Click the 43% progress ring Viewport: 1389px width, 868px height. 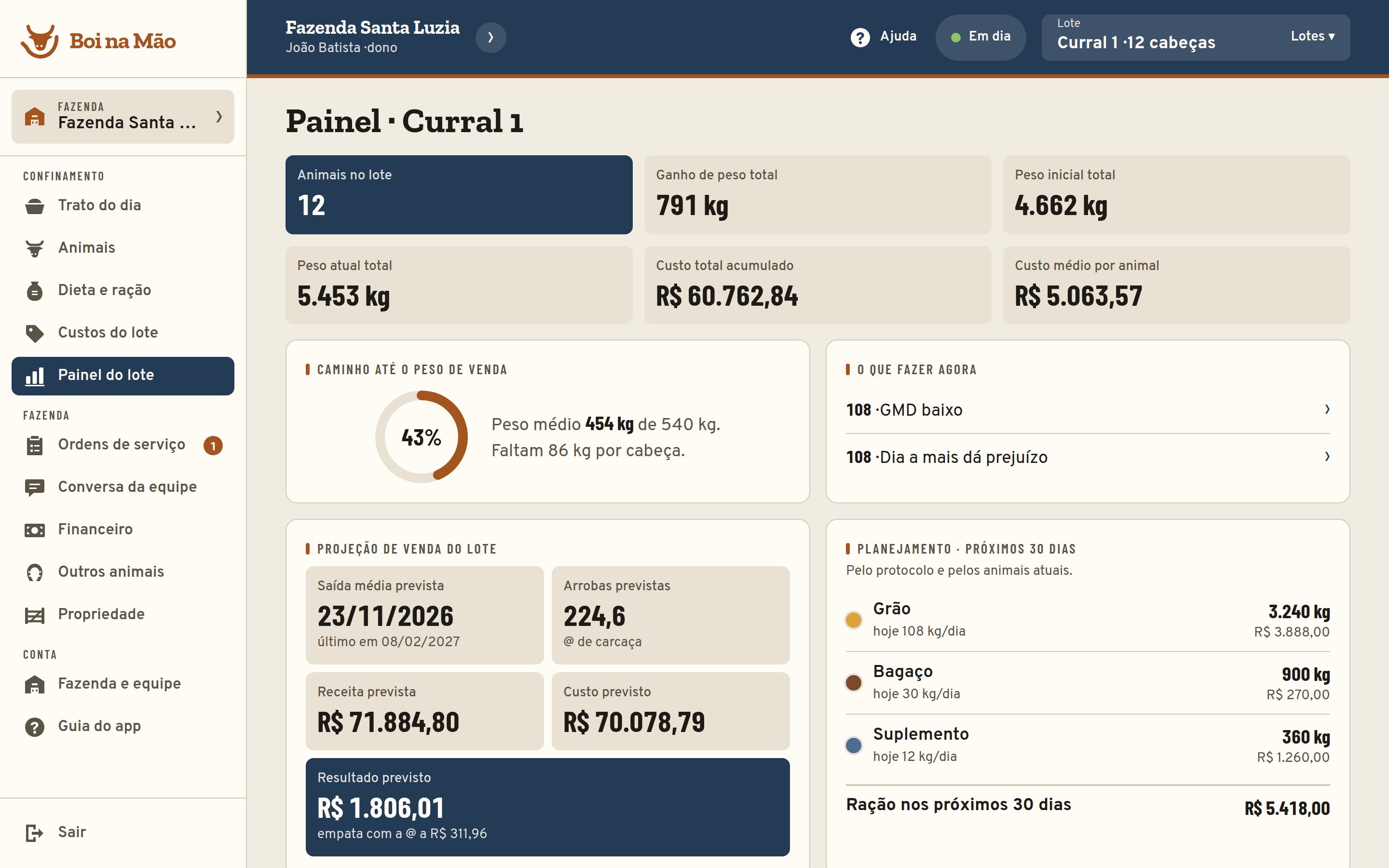pyautogui.click(x=422, y=437)
